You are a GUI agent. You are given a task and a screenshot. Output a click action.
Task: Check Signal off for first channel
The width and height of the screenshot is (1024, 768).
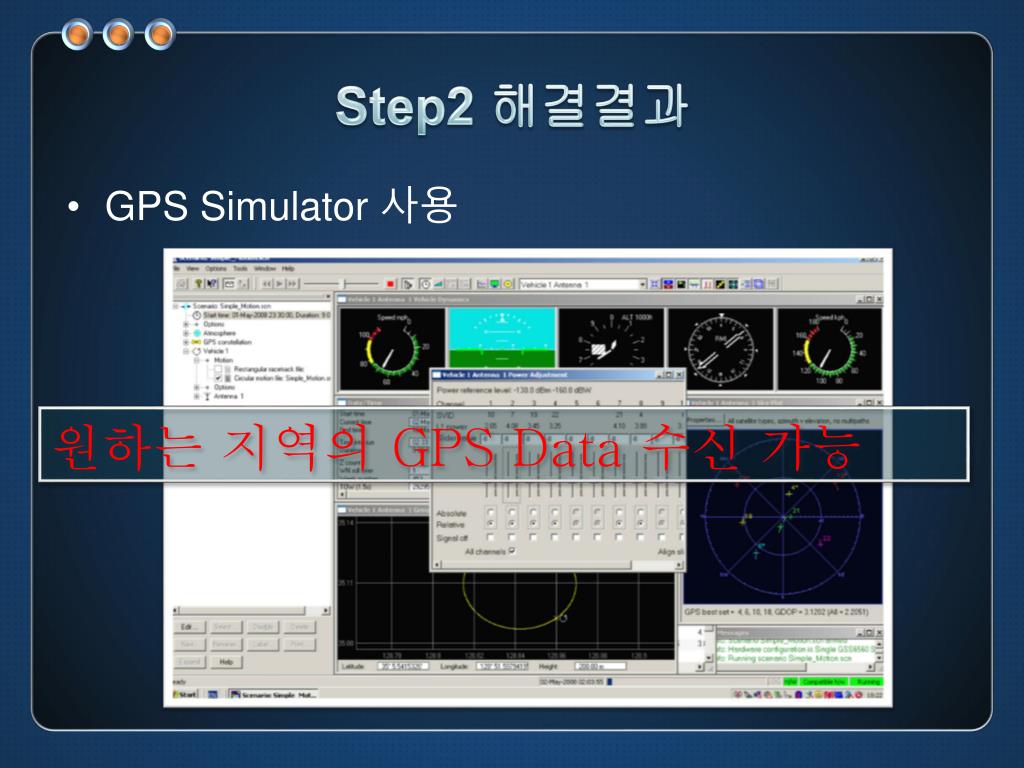tap(490, 537)
